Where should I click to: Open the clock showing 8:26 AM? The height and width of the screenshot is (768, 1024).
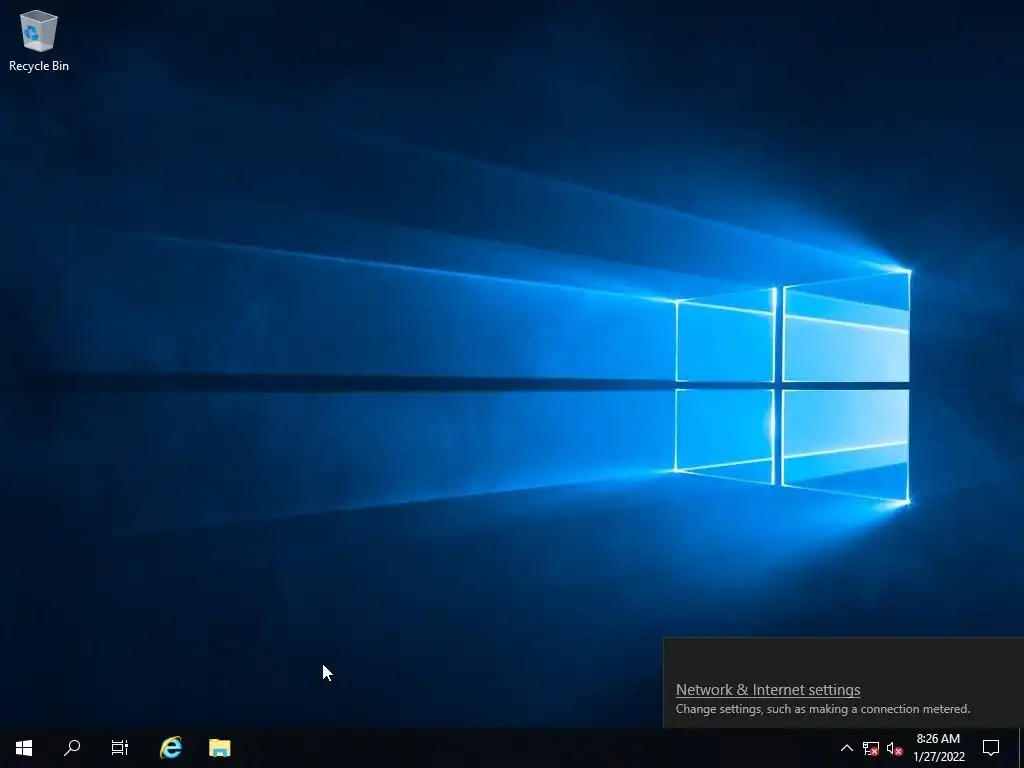tap(938, 748)
